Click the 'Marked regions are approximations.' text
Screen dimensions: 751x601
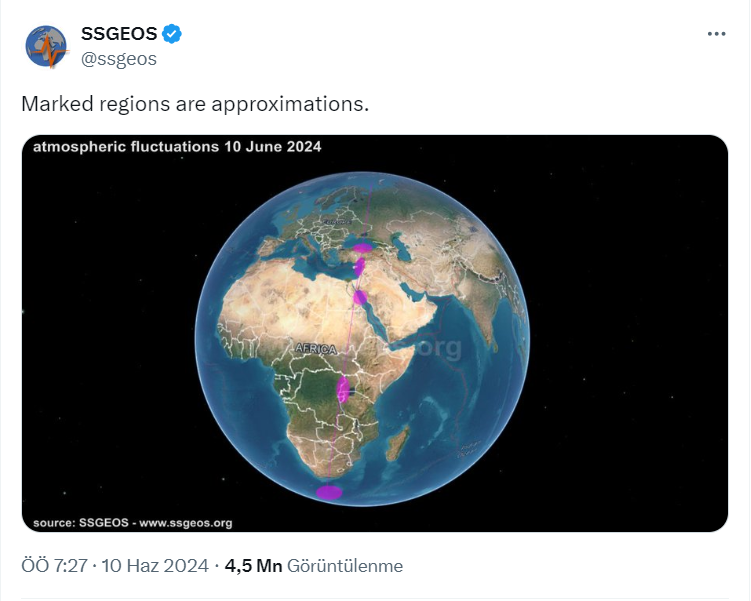(195, 104)
